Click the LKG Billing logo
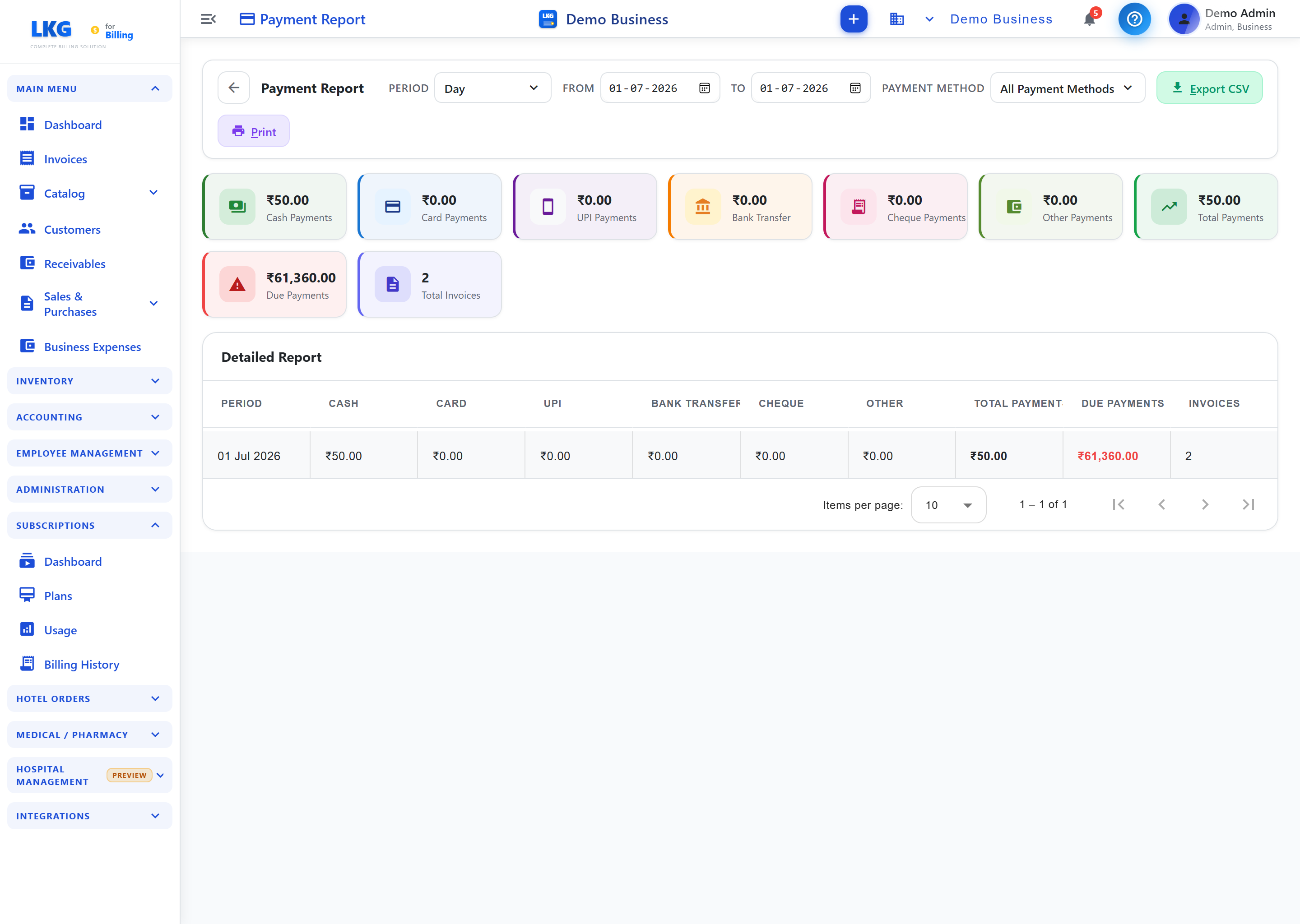This screenshot has width=1300, height=924. pos(81,33)
